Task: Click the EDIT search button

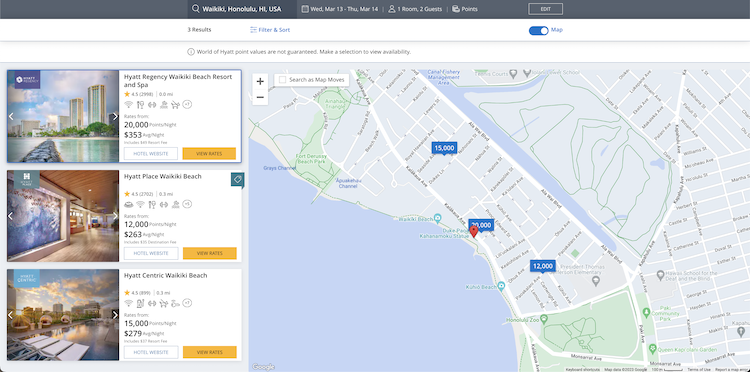Action: pos(545,9)
